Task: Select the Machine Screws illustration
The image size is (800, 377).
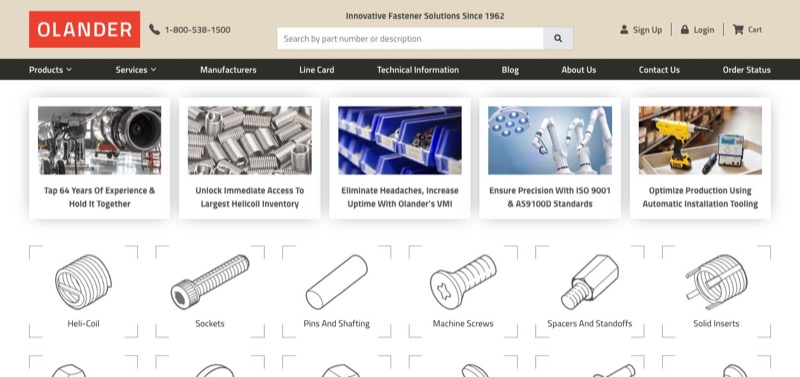Action: (463, 282)
